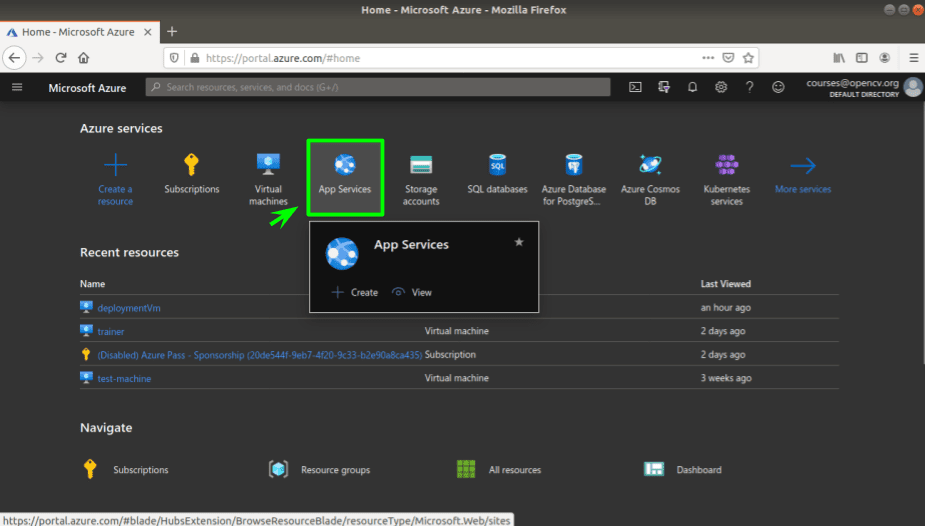Image resolution: width=925 pixels, height=526 pixels.
Task: Toggle the Firefox sidebar icon
Action: coord(862,58)
